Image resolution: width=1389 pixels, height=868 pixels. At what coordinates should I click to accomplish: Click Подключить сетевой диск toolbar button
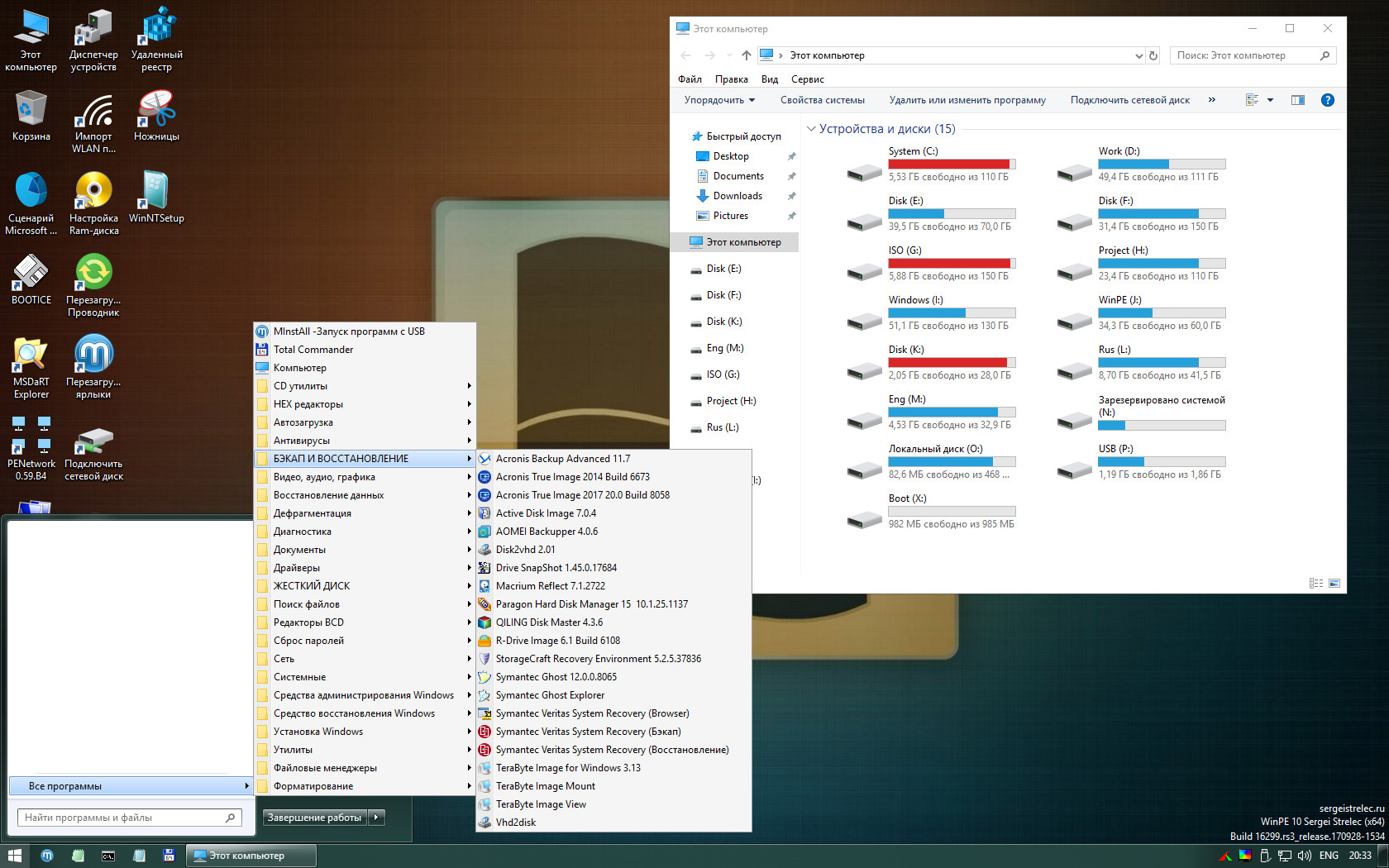1129,100
